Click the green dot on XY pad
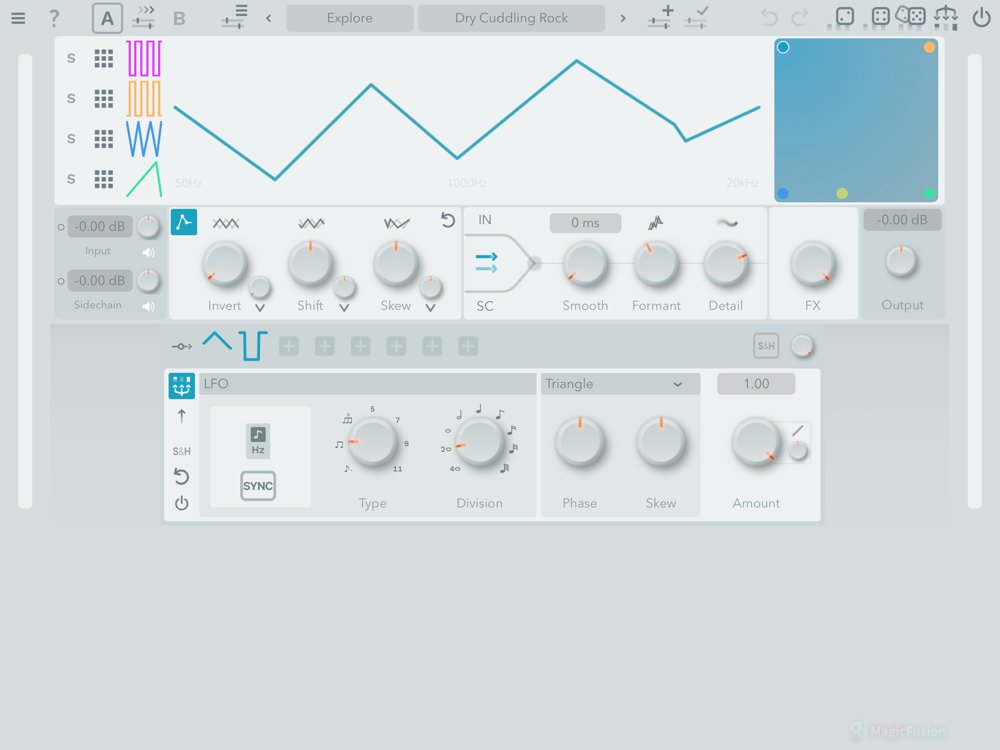The width and height of the screenshot is (1000, 750). [929, 193]
